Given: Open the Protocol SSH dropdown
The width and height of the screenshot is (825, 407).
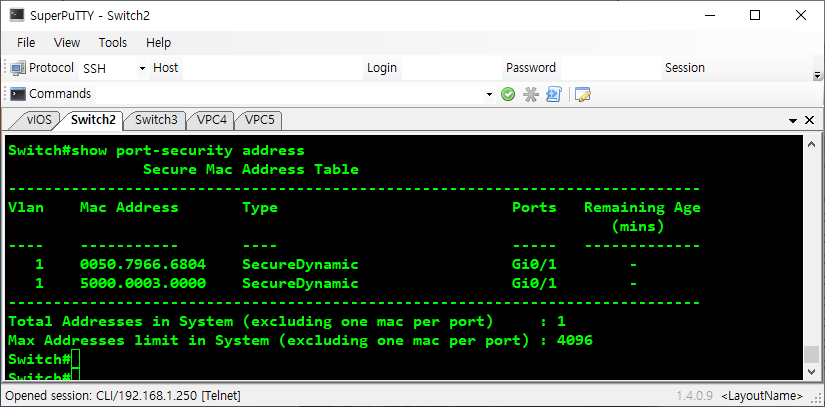Looking at the screenshot, I should [x=142, y=68].
